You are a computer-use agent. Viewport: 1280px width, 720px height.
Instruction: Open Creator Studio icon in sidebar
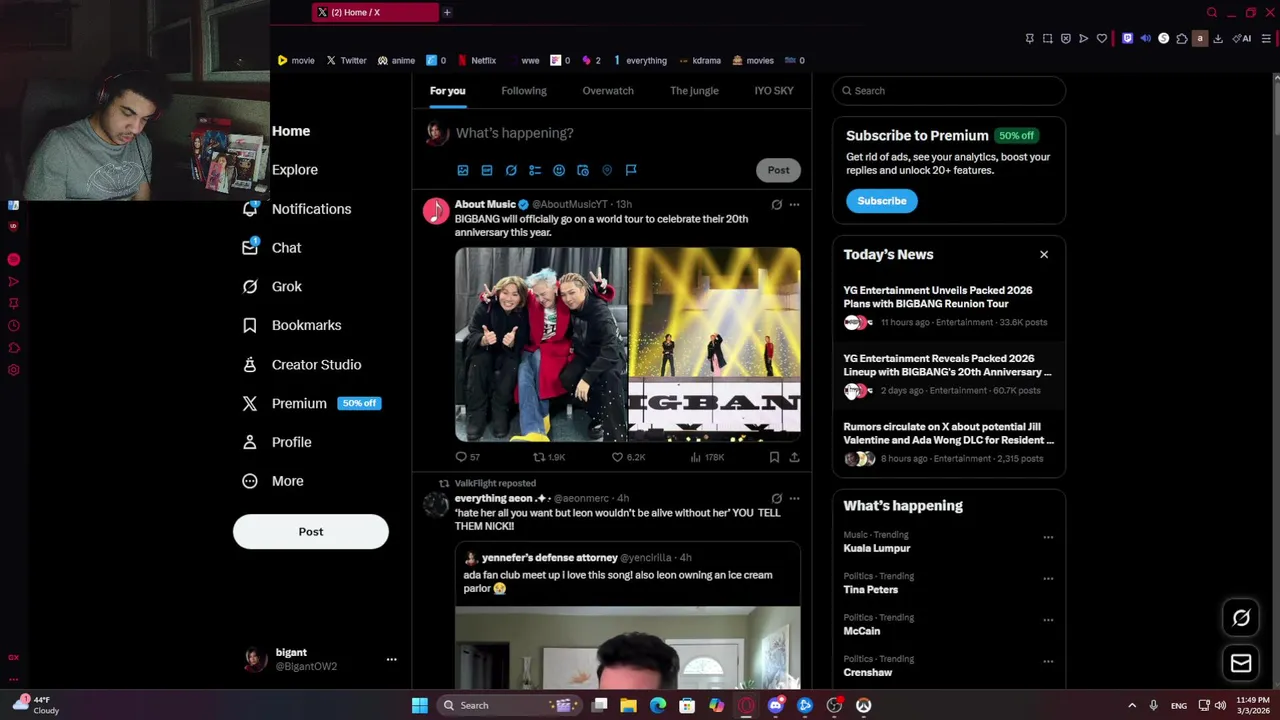pyautogui.click(x=250, y=364)
